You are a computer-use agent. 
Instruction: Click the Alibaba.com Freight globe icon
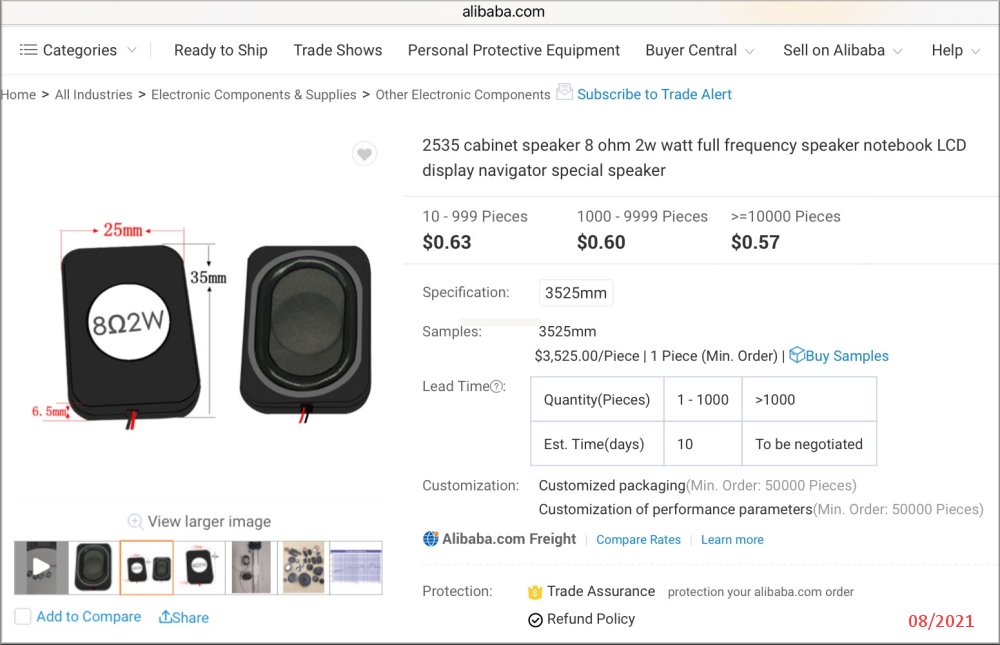[431, 539]
